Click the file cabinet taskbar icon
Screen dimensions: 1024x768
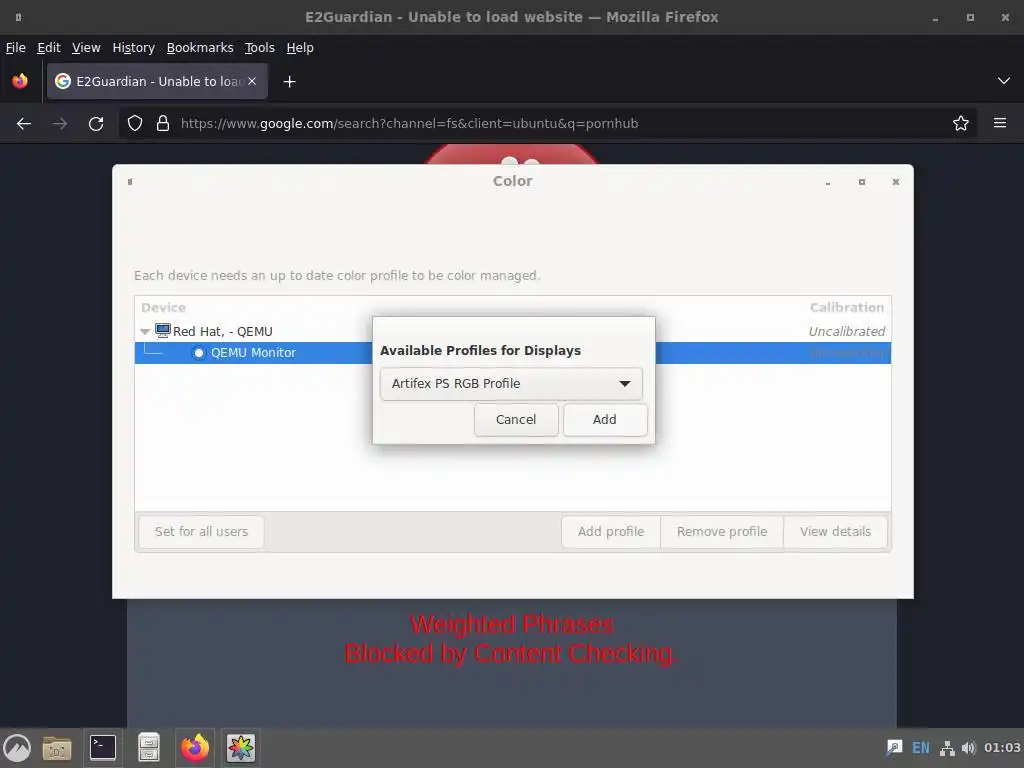point(149,748)
